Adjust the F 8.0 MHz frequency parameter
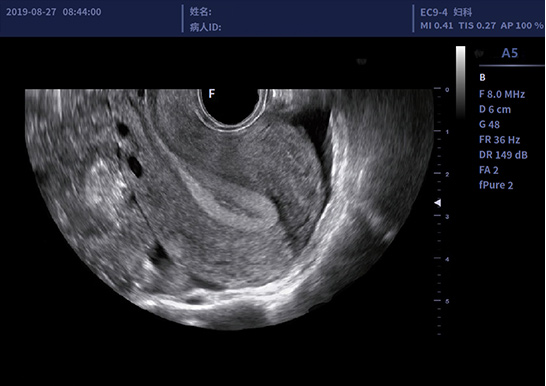This screenshot has height=386, width=546. (x=502, y=94)
